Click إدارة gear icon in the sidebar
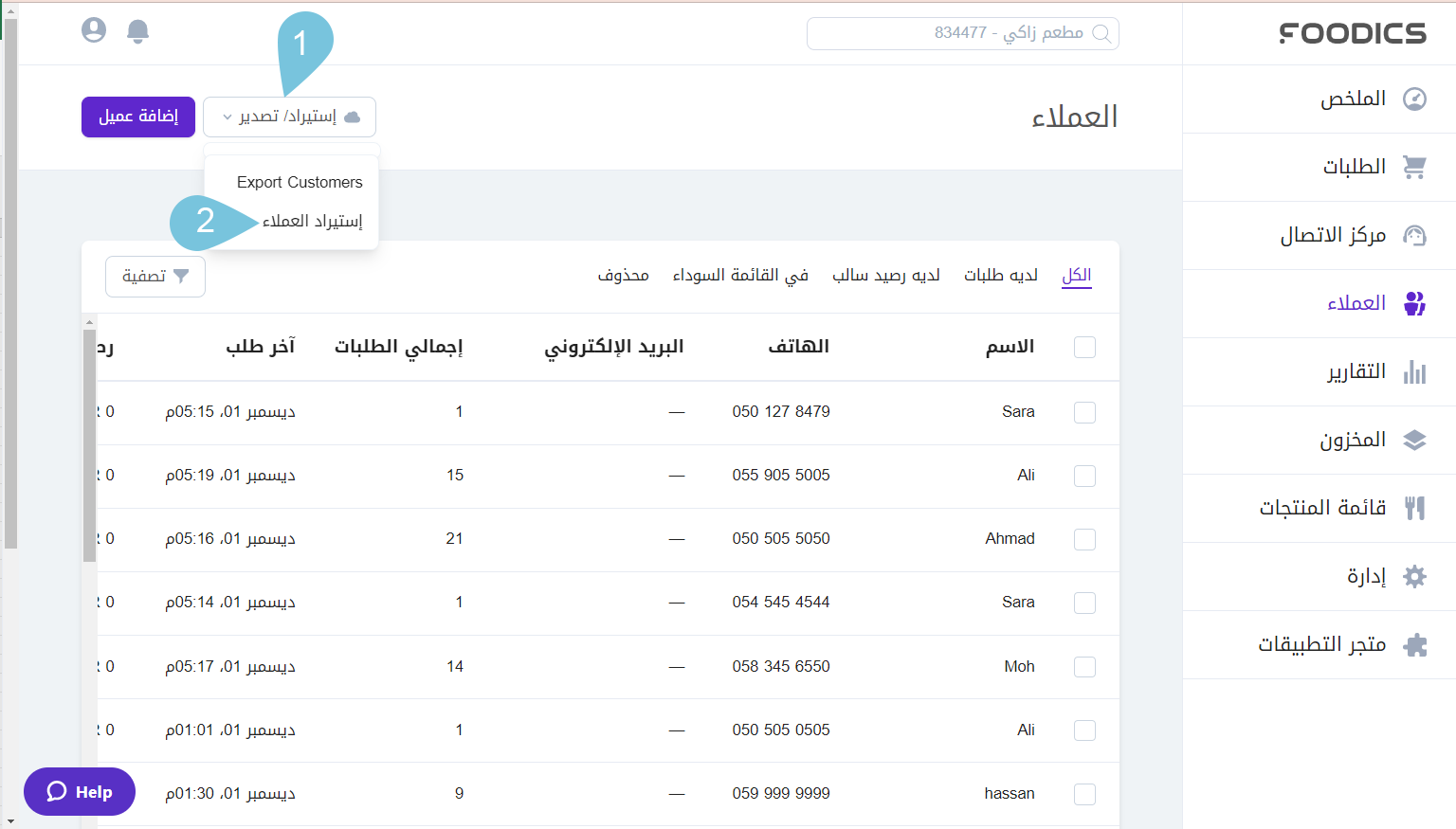The width and height of the screenshot is (1456, 829). click(1416, 577)
